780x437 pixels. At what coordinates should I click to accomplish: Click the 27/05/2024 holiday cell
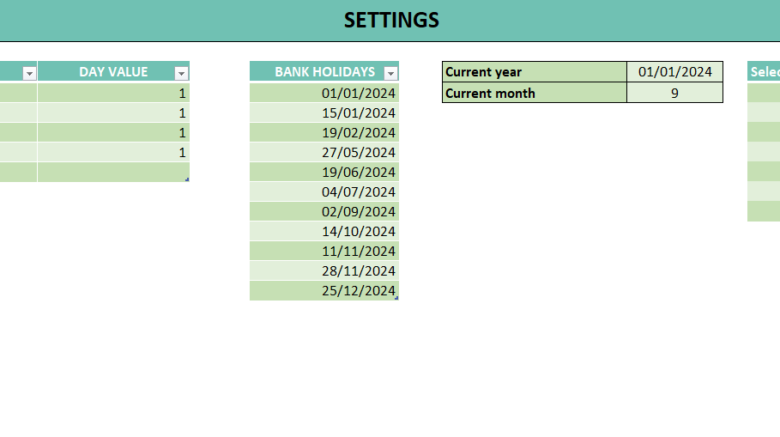pos(324,152)
